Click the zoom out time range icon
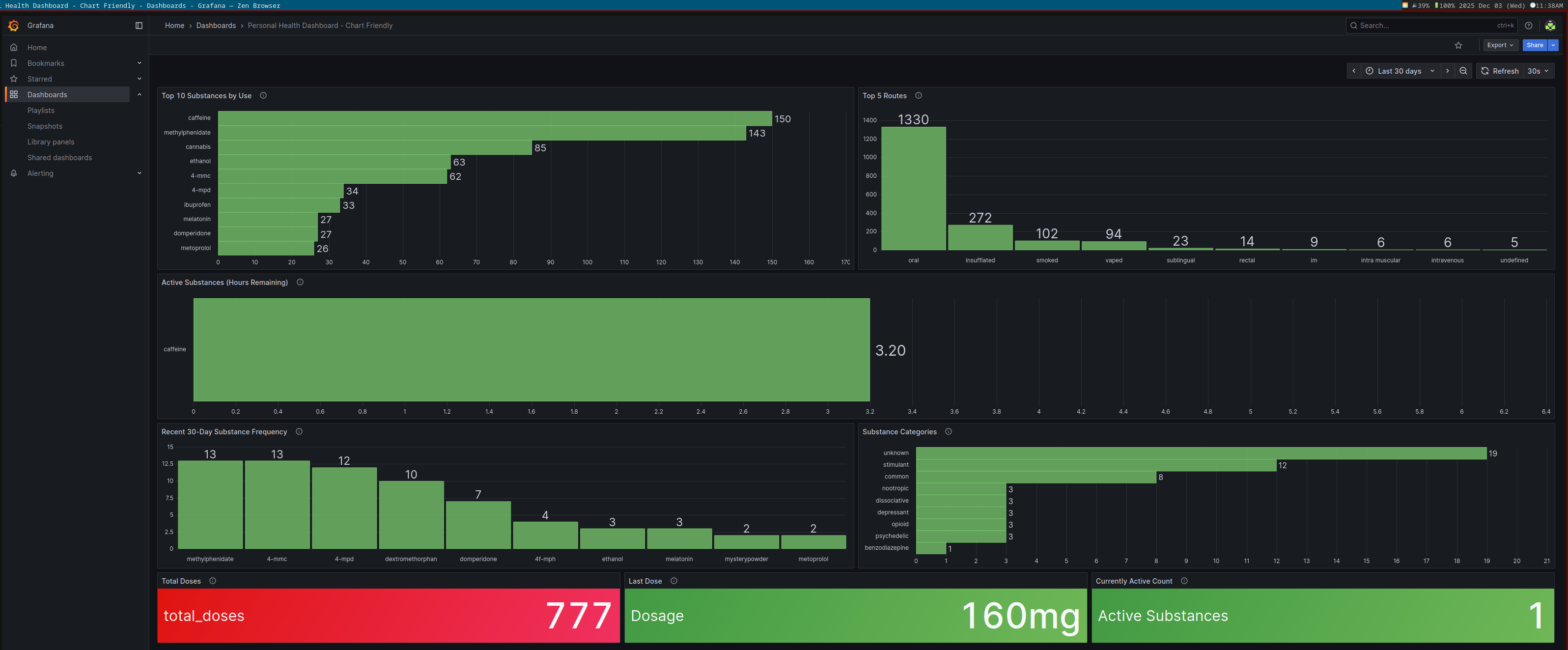 pos(1463,71)
